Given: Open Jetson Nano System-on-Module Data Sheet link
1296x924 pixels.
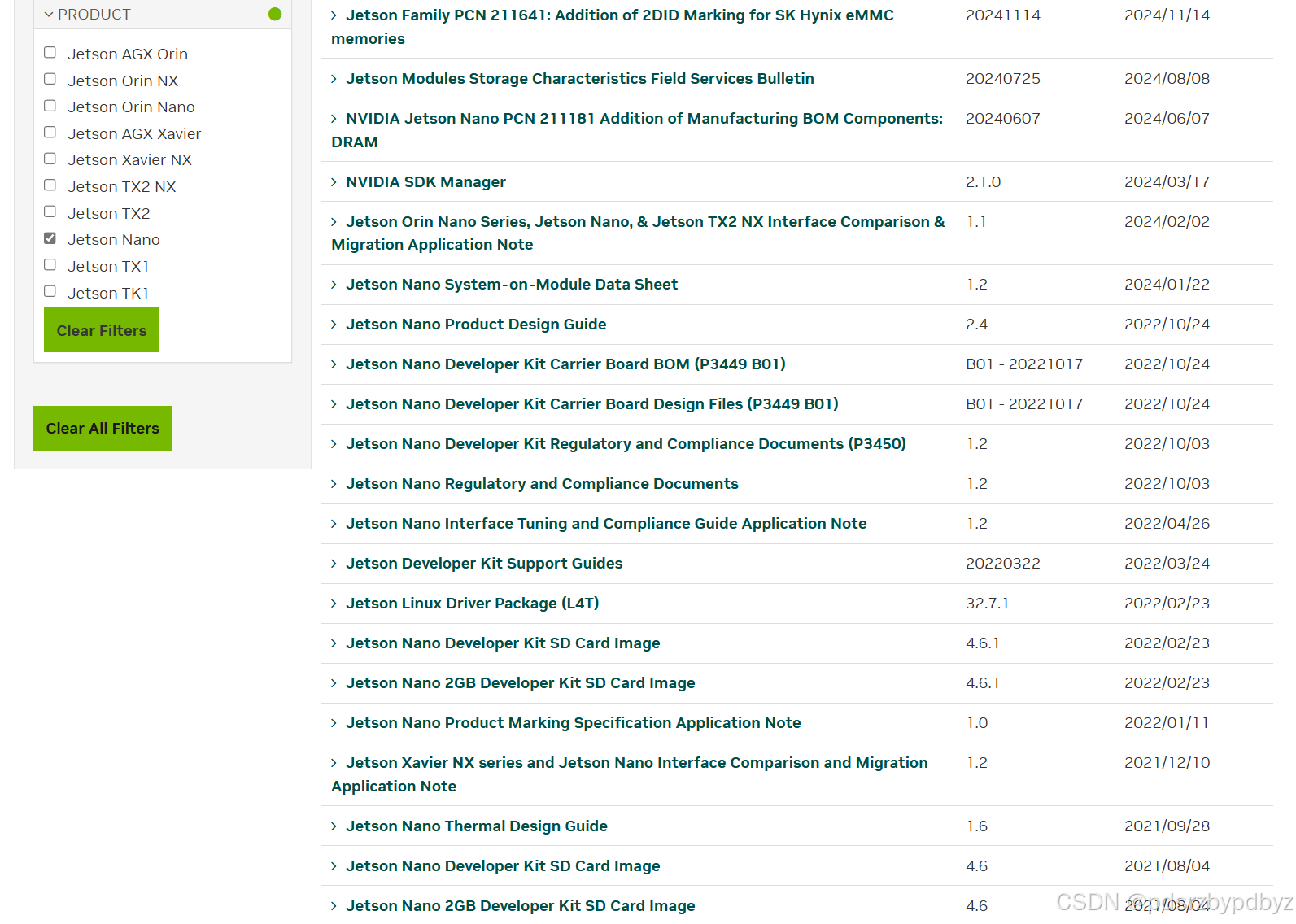Looking at the screenshot, I should point(512,284).
